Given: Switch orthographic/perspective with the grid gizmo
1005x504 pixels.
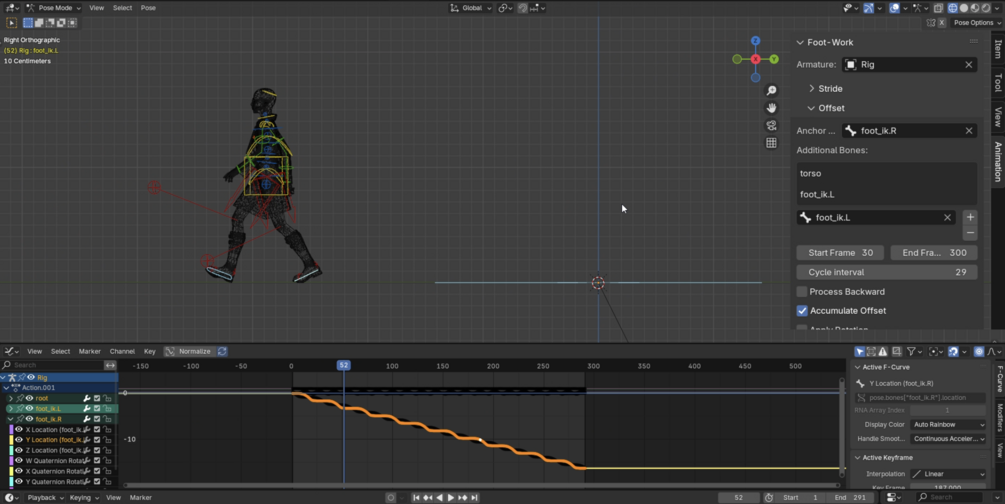Looking at the screenshot, I should point(771,143).
